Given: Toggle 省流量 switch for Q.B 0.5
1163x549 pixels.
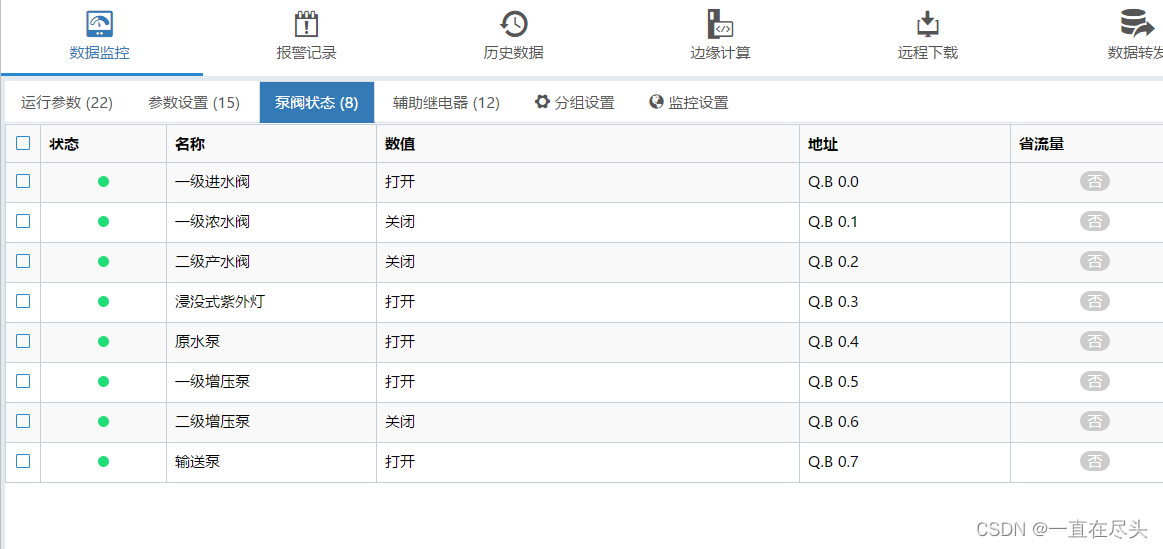Looking at the screenshot, I should 1095,382.
